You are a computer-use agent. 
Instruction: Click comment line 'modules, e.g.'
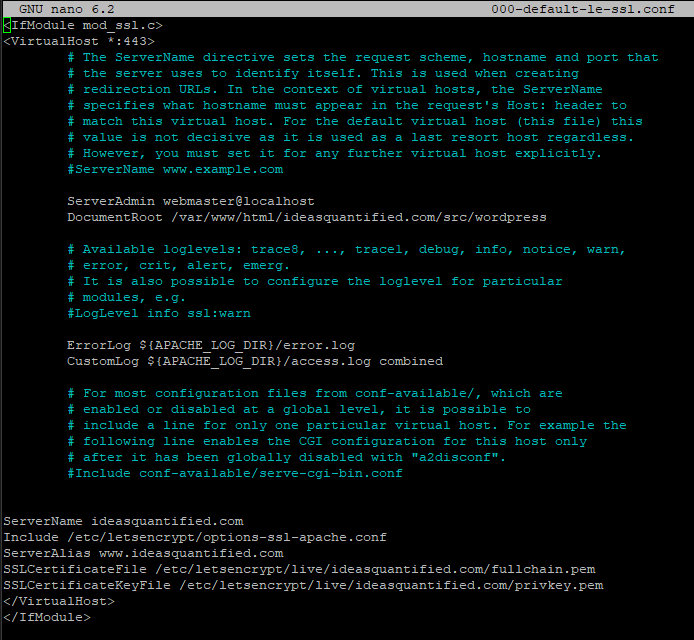click(x=127, y=297)
